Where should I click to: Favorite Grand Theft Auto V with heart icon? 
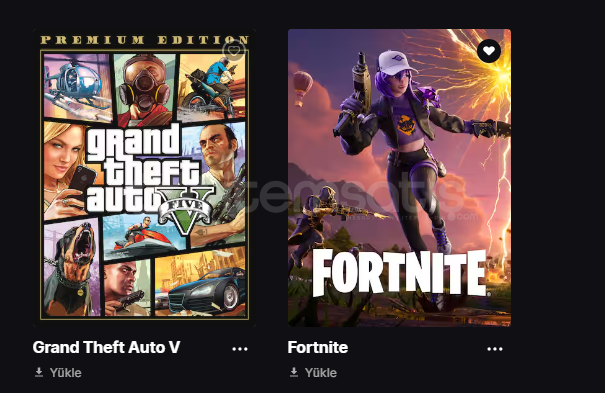234,51
